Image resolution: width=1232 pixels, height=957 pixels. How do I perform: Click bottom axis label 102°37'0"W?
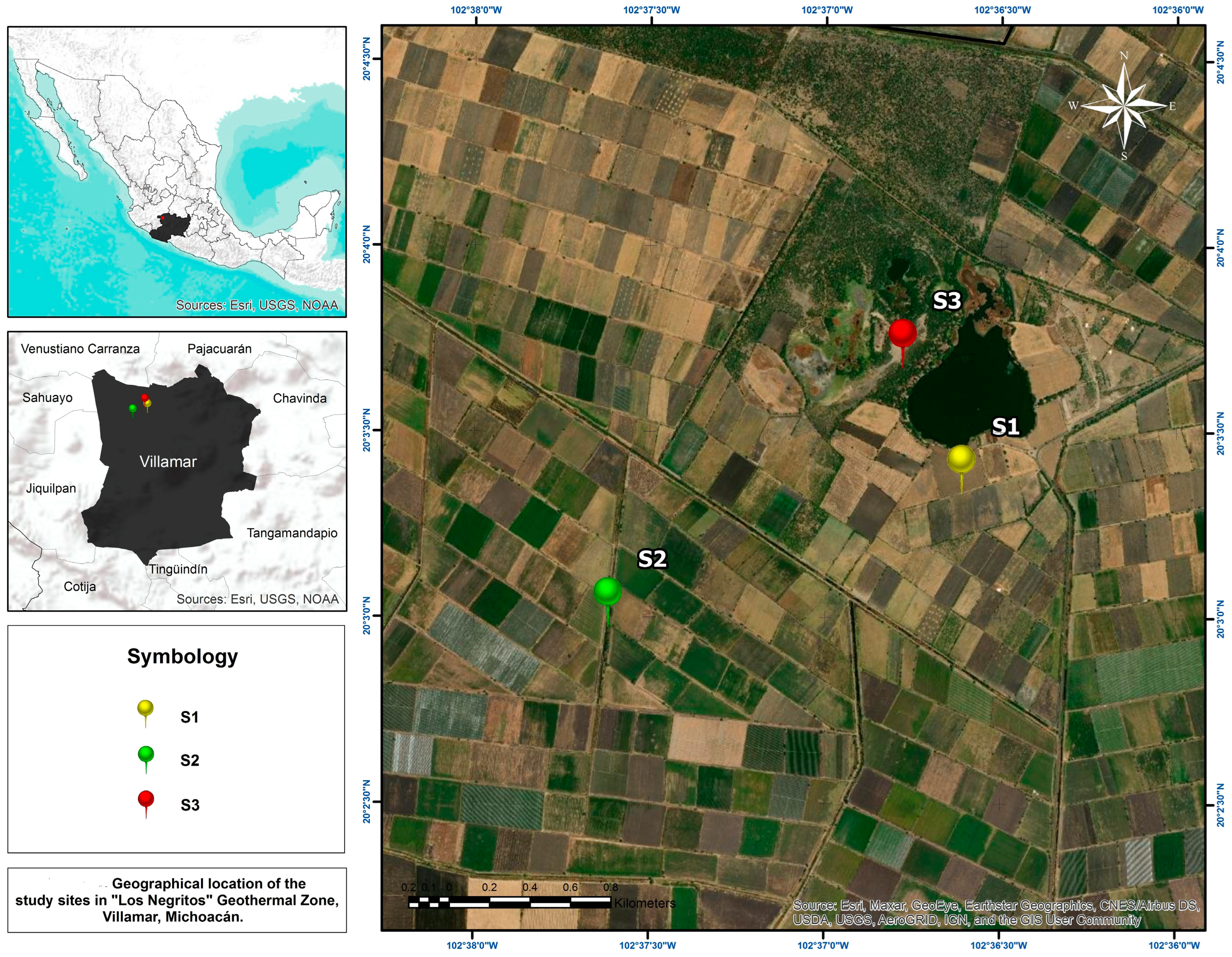click(x=823, y=945)
